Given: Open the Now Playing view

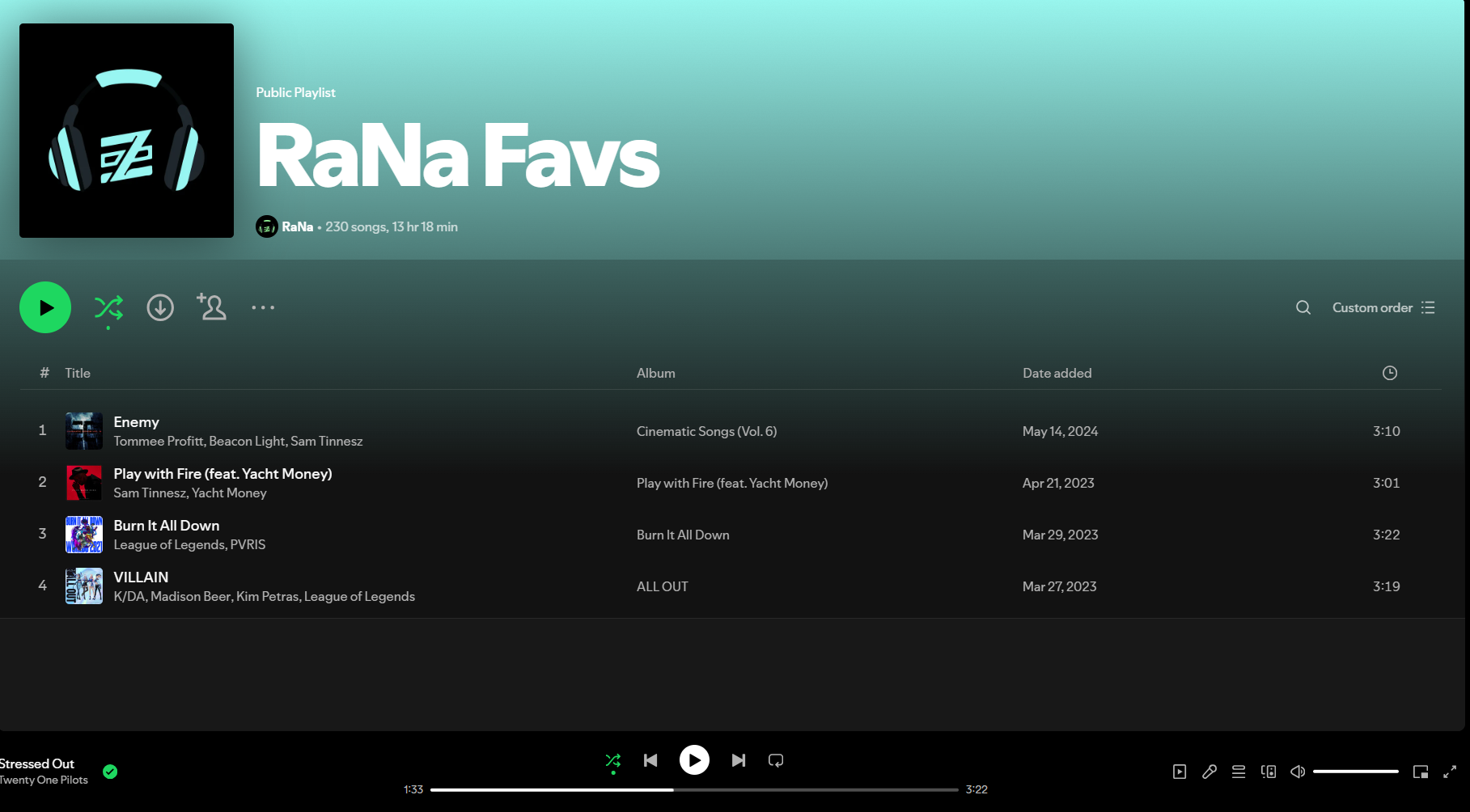Looking at the screenshot, I should coord(1180,772).
